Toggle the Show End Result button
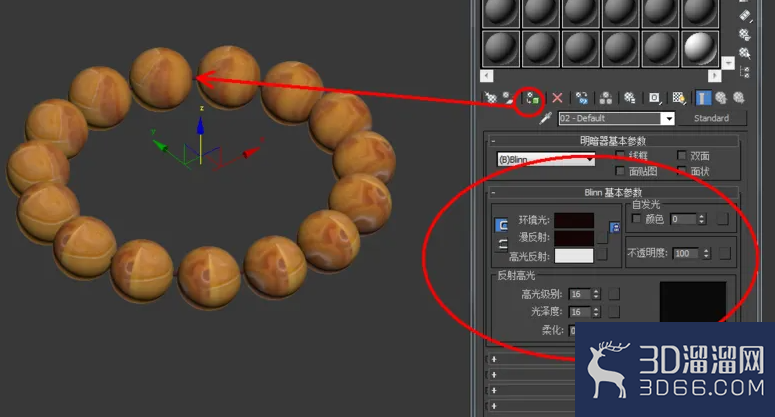Viewport: 775px width, 417px height. click(x=702, y=98)
